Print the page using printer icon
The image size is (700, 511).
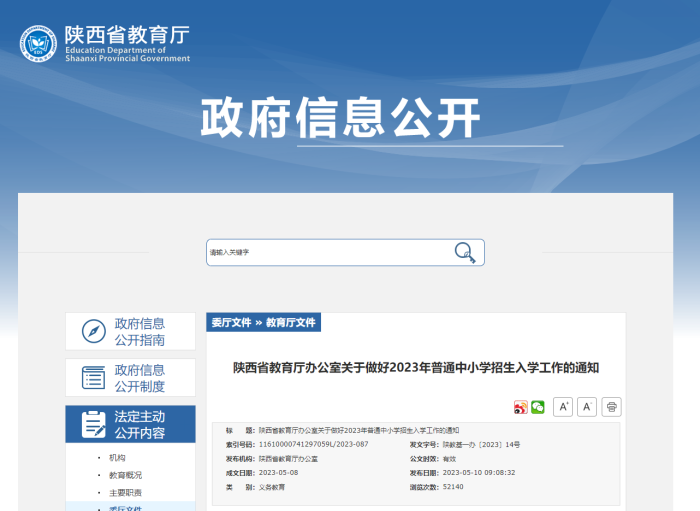pos(612,406)
